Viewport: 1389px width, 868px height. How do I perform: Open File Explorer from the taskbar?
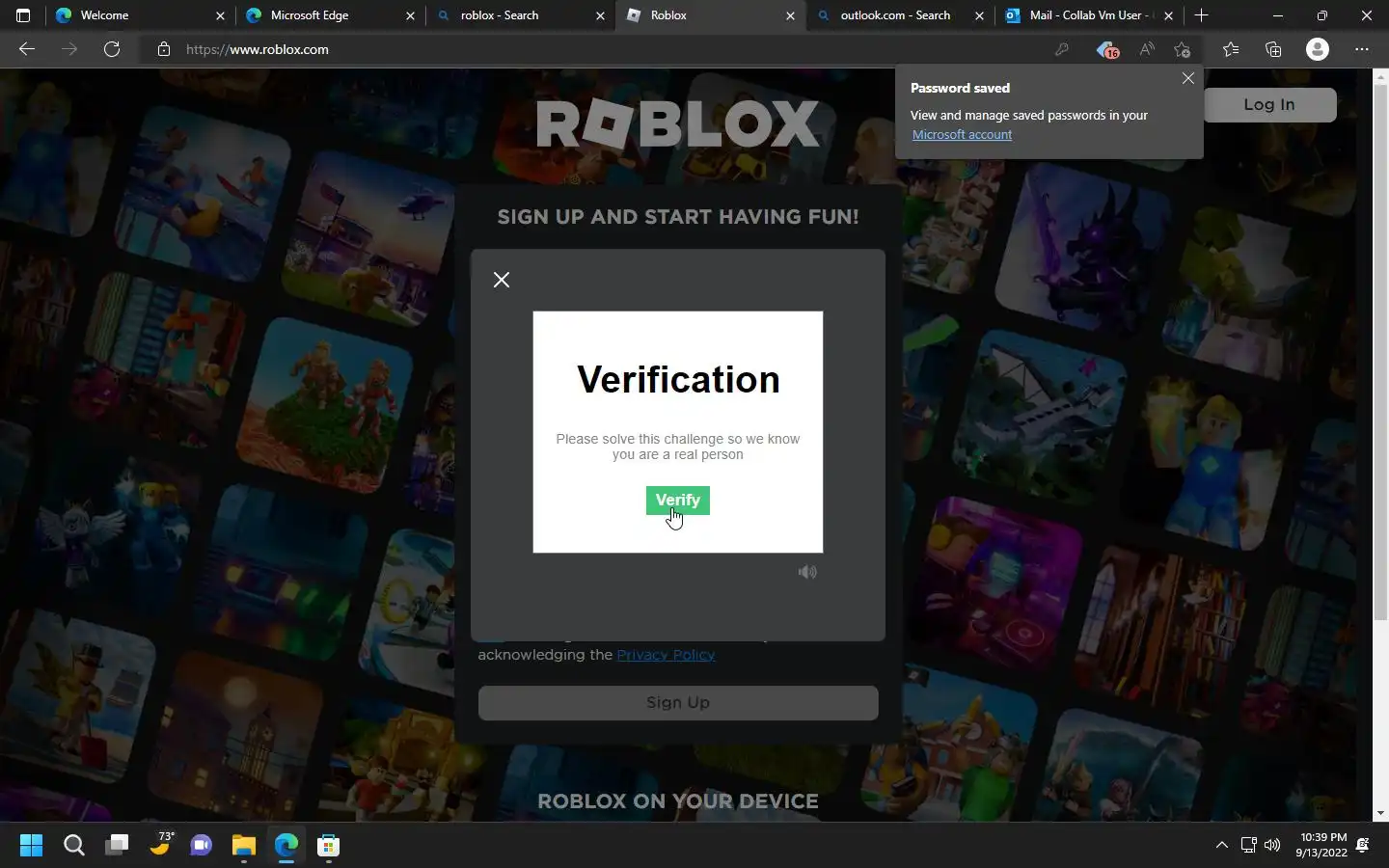[243, 846]
